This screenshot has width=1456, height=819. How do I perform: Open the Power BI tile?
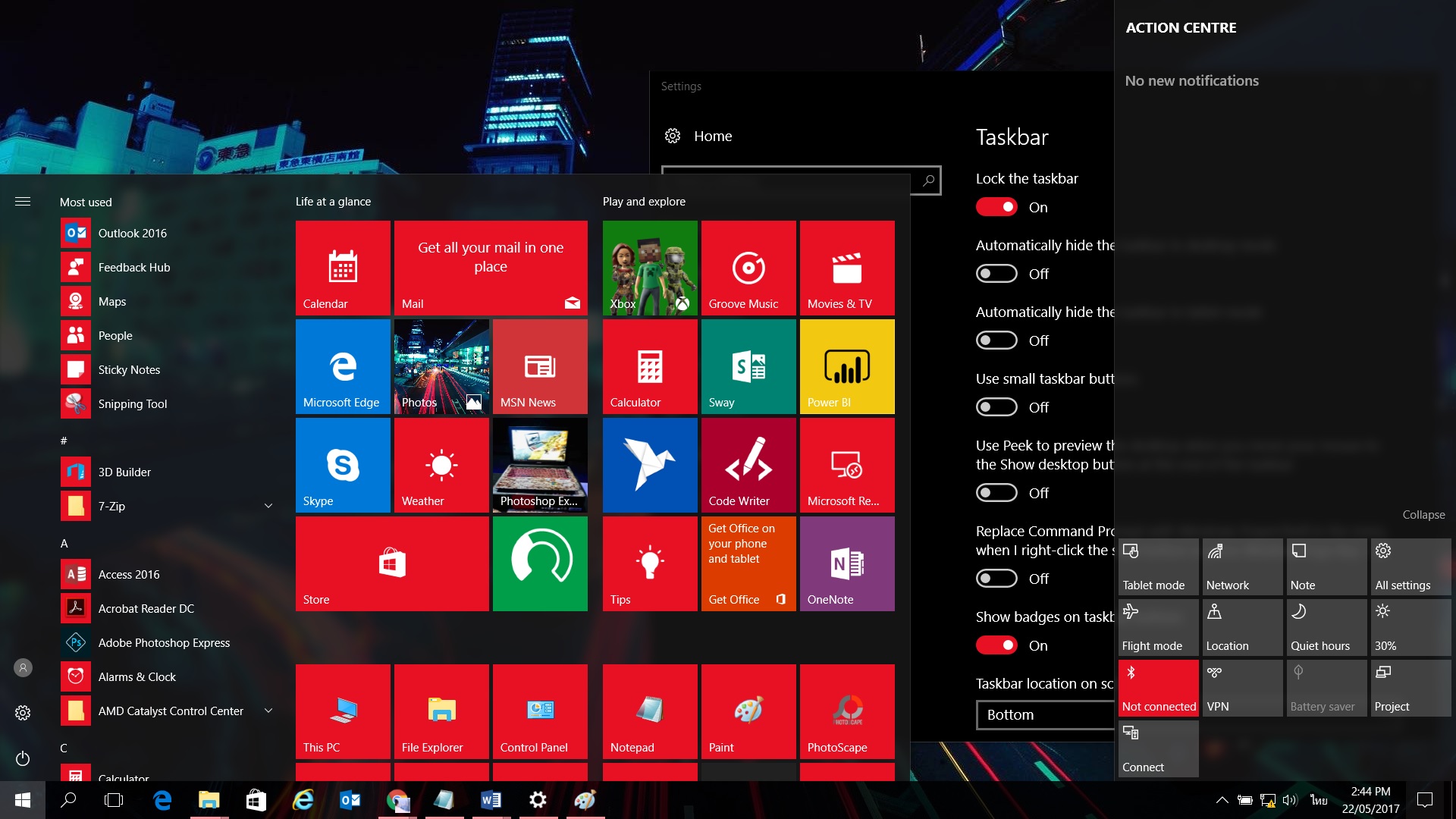tap(846, 366)
